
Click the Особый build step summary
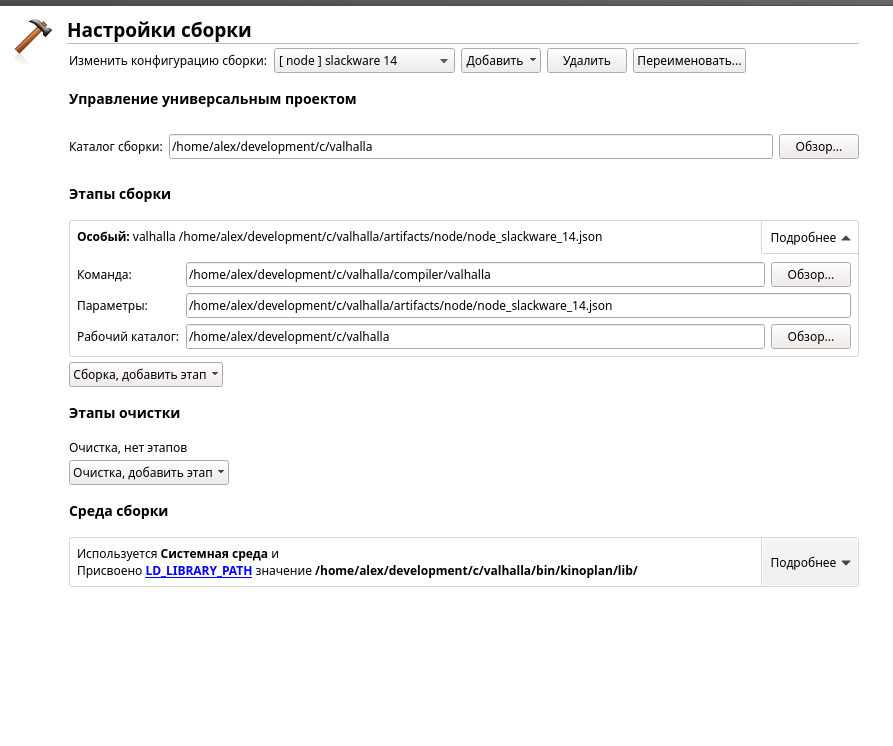coord(339,237)
